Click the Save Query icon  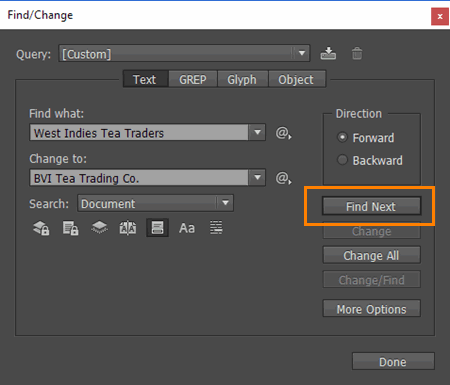point(328,53)
